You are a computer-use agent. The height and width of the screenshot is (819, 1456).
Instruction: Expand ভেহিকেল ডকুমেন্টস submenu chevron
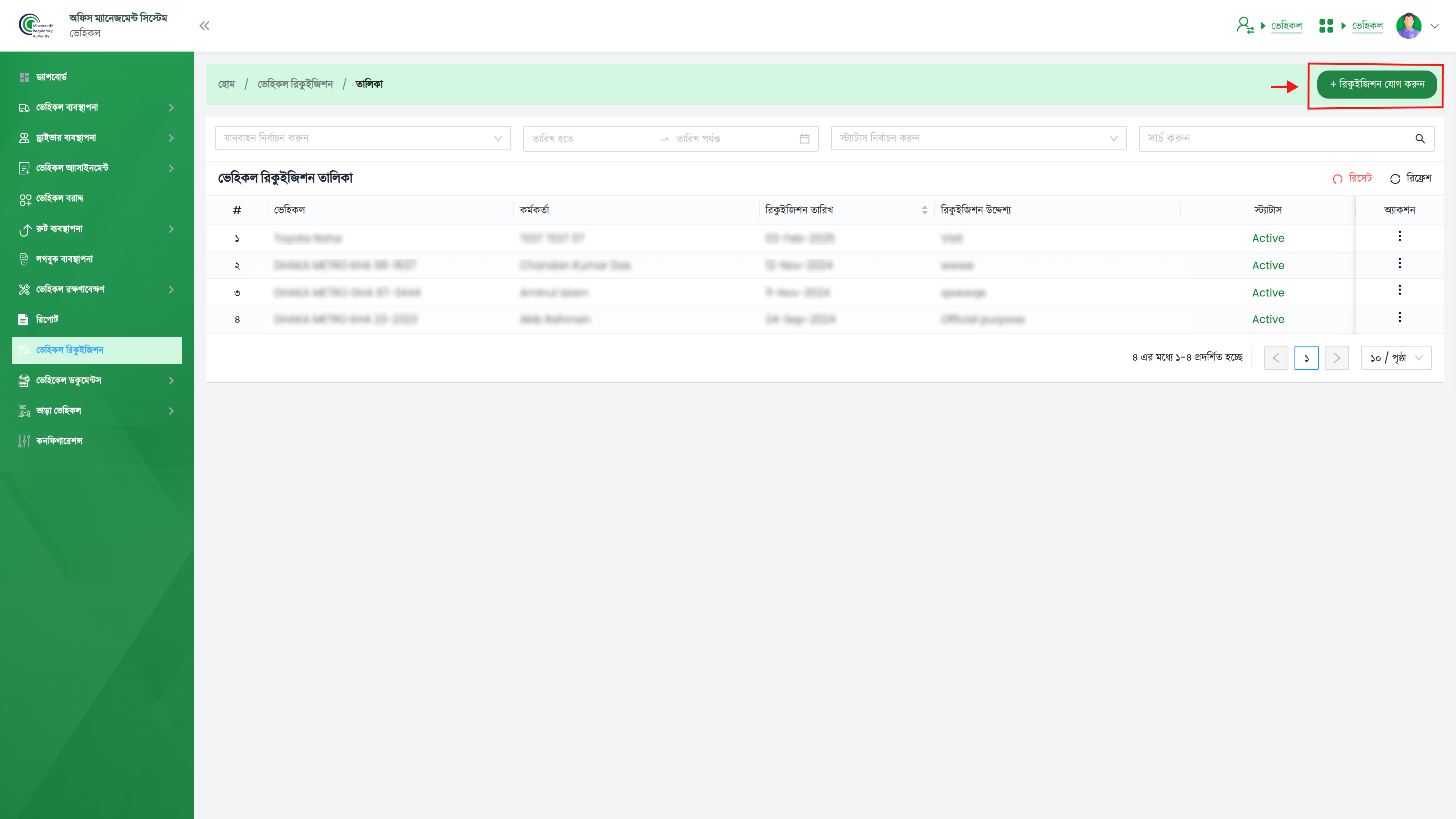171,380
